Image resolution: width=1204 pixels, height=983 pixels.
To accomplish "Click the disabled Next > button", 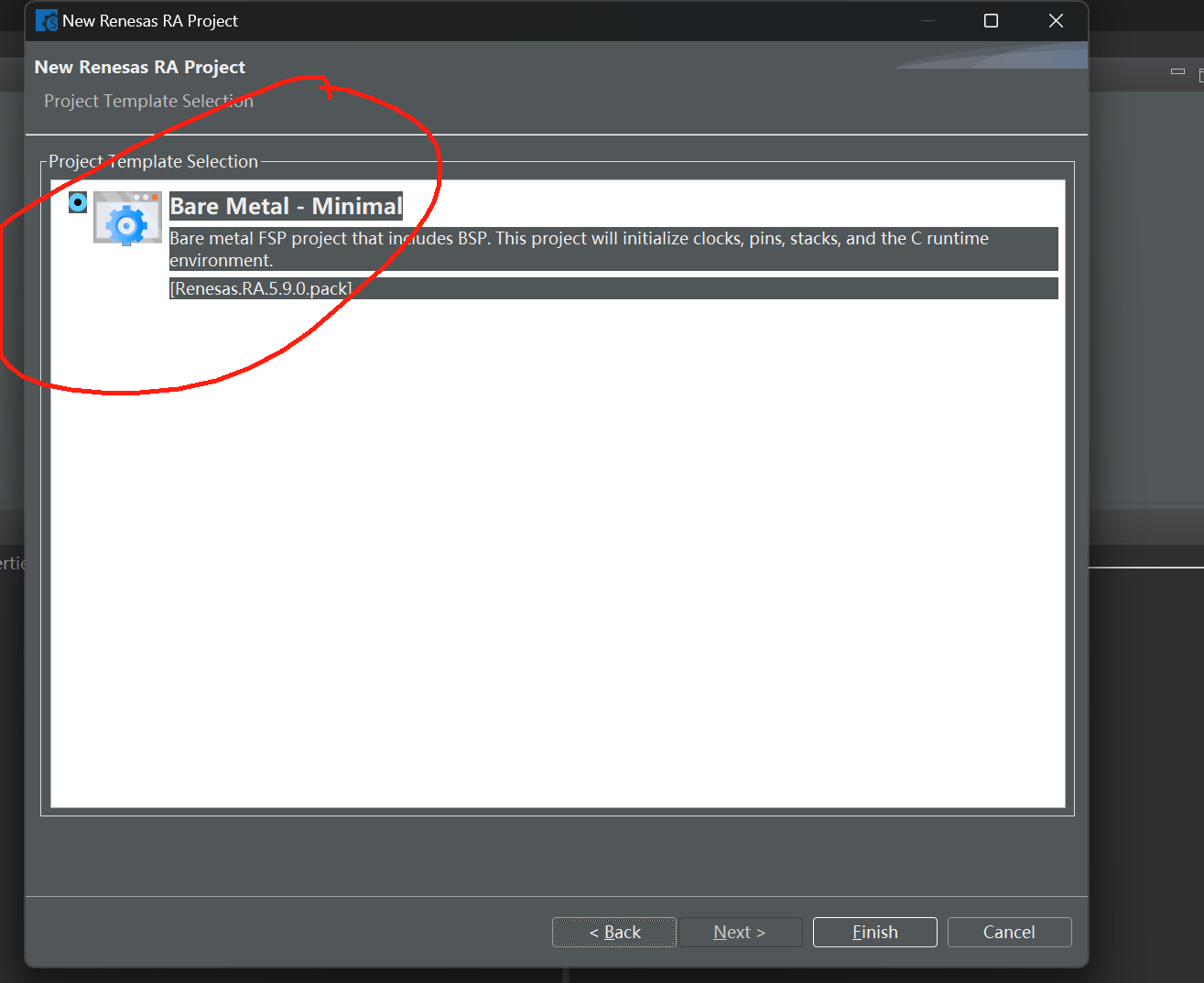I will point(740,932).
